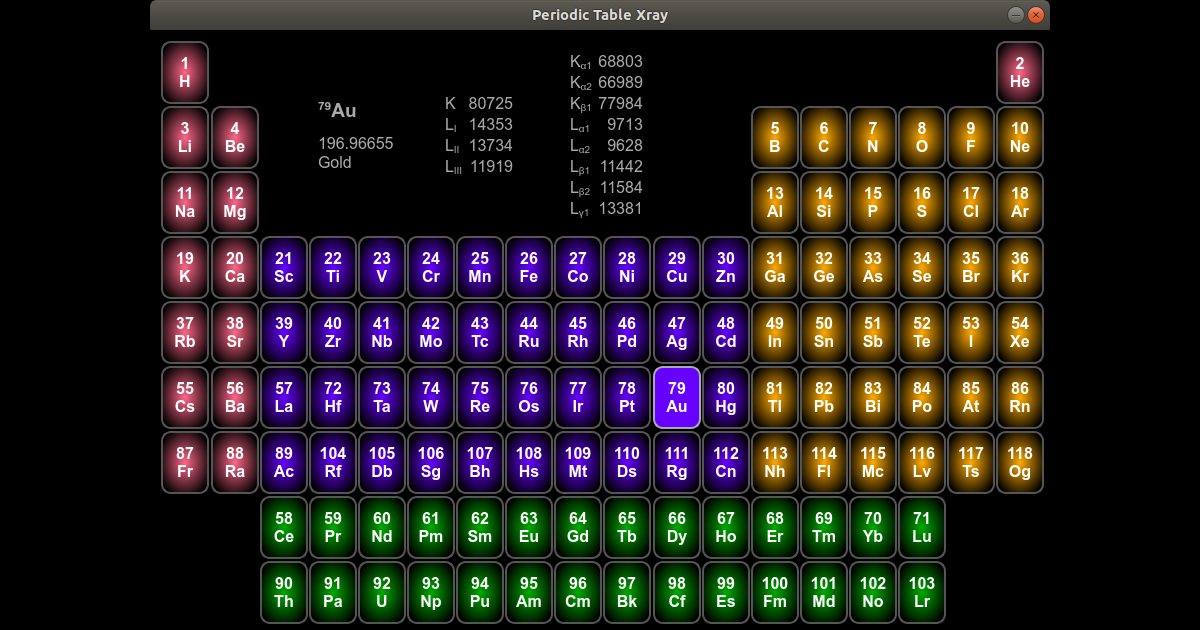Select Copernicium (Cn) in the table
1200x630 pixels.
coord(726,462)
